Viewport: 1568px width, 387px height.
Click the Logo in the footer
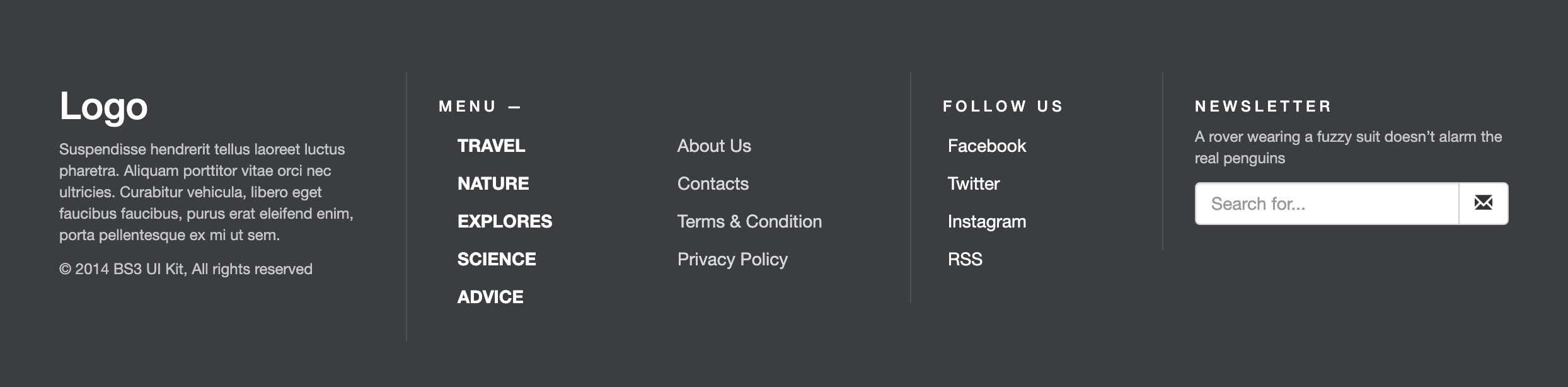point(103,107)
